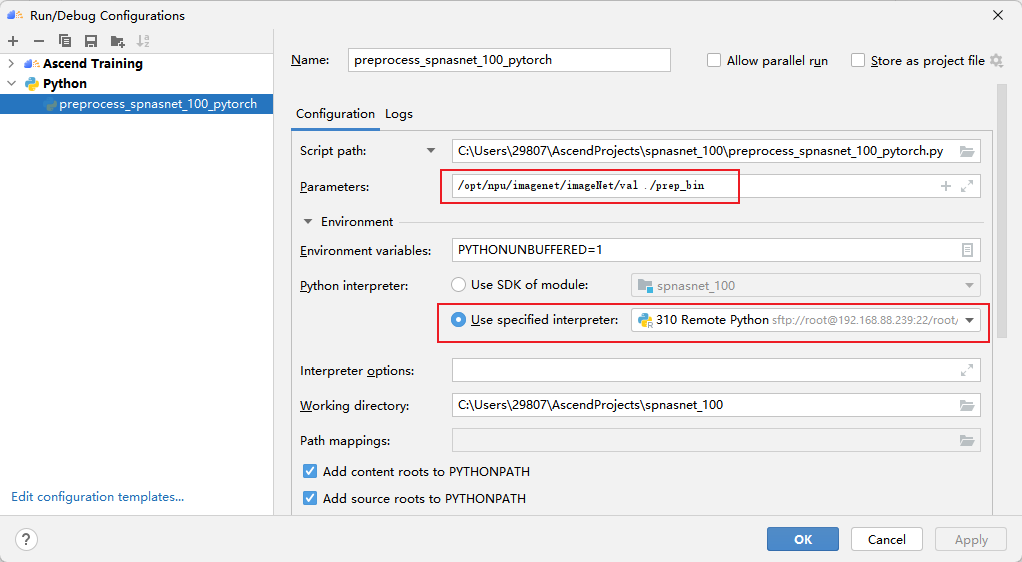1022x562 pixels.
Task: Click the Remove Configuration minus icon
Action: pyautogui.click(x=39, y=41)
